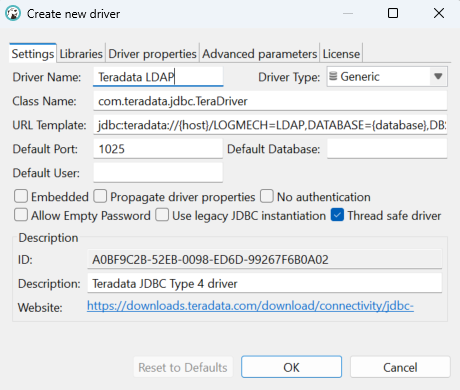Click inside the URL Template field
460x390 pixels.
point(270,125)
